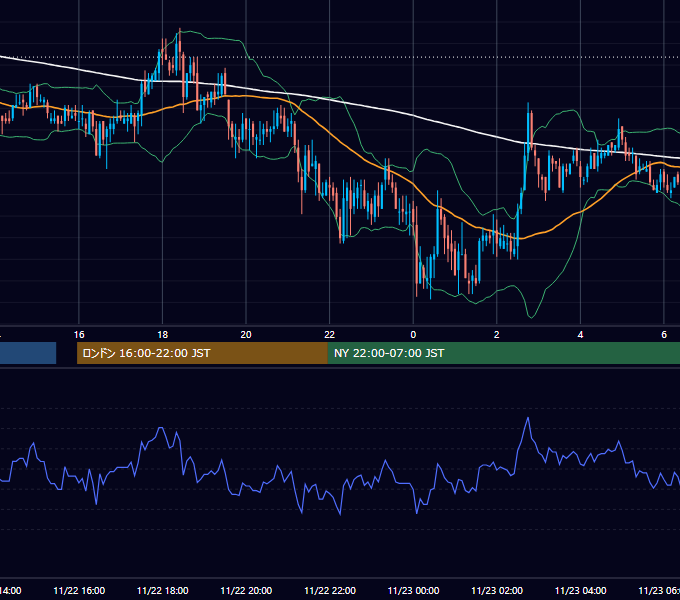Click the 0 hour label on upper axis
680x600 pixels.
click(413, 335)
